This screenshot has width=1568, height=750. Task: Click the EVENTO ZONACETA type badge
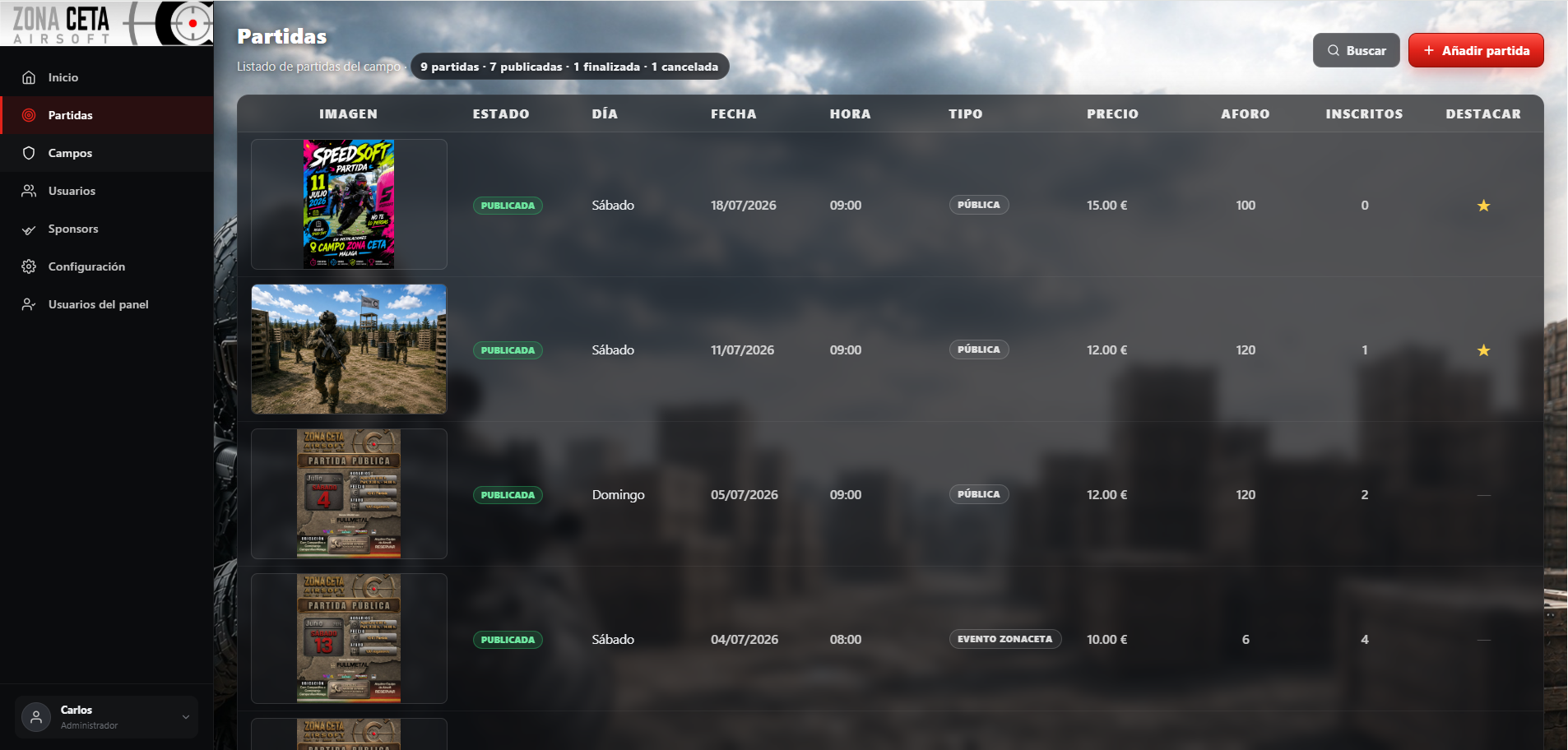click(x=1005, y=639)
